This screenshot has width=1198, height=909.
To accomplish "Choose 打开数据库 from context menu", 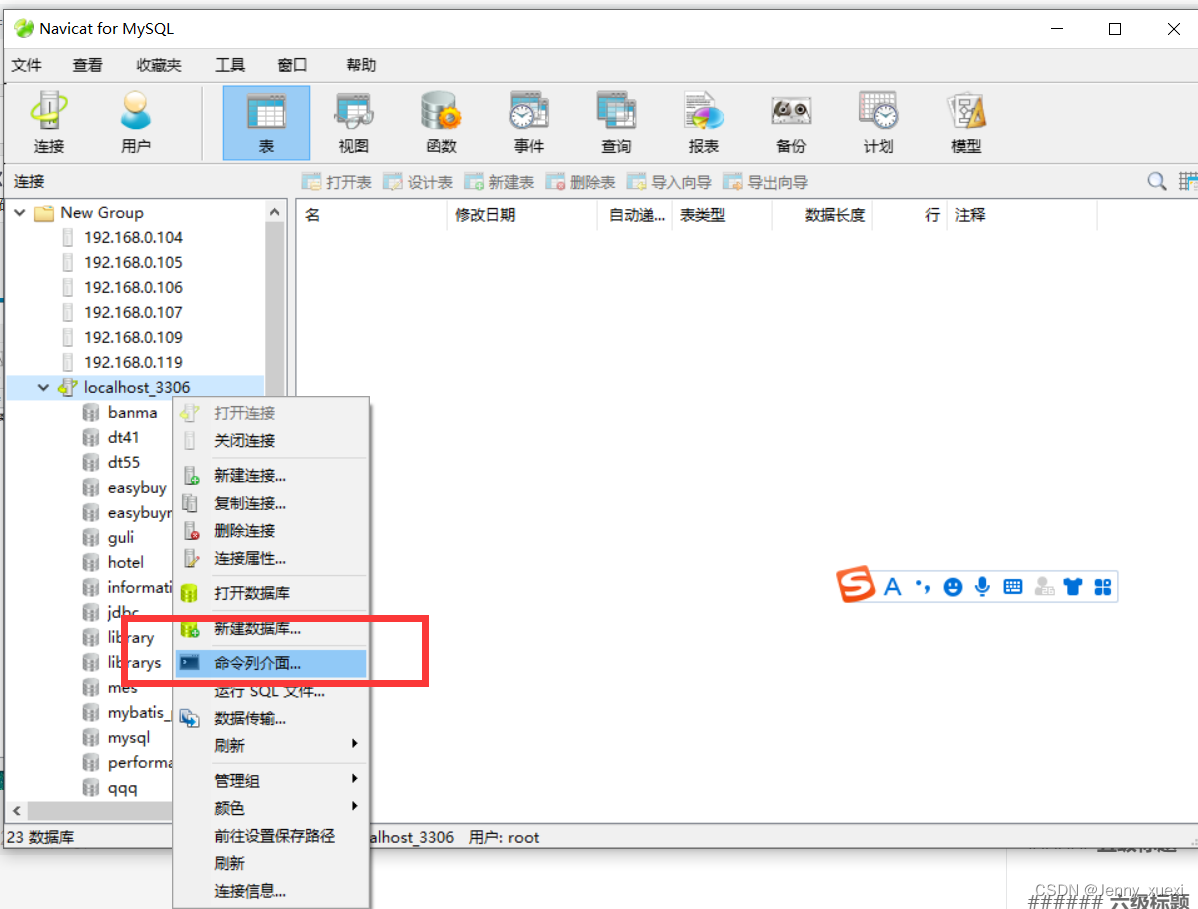I will point(271,594).
